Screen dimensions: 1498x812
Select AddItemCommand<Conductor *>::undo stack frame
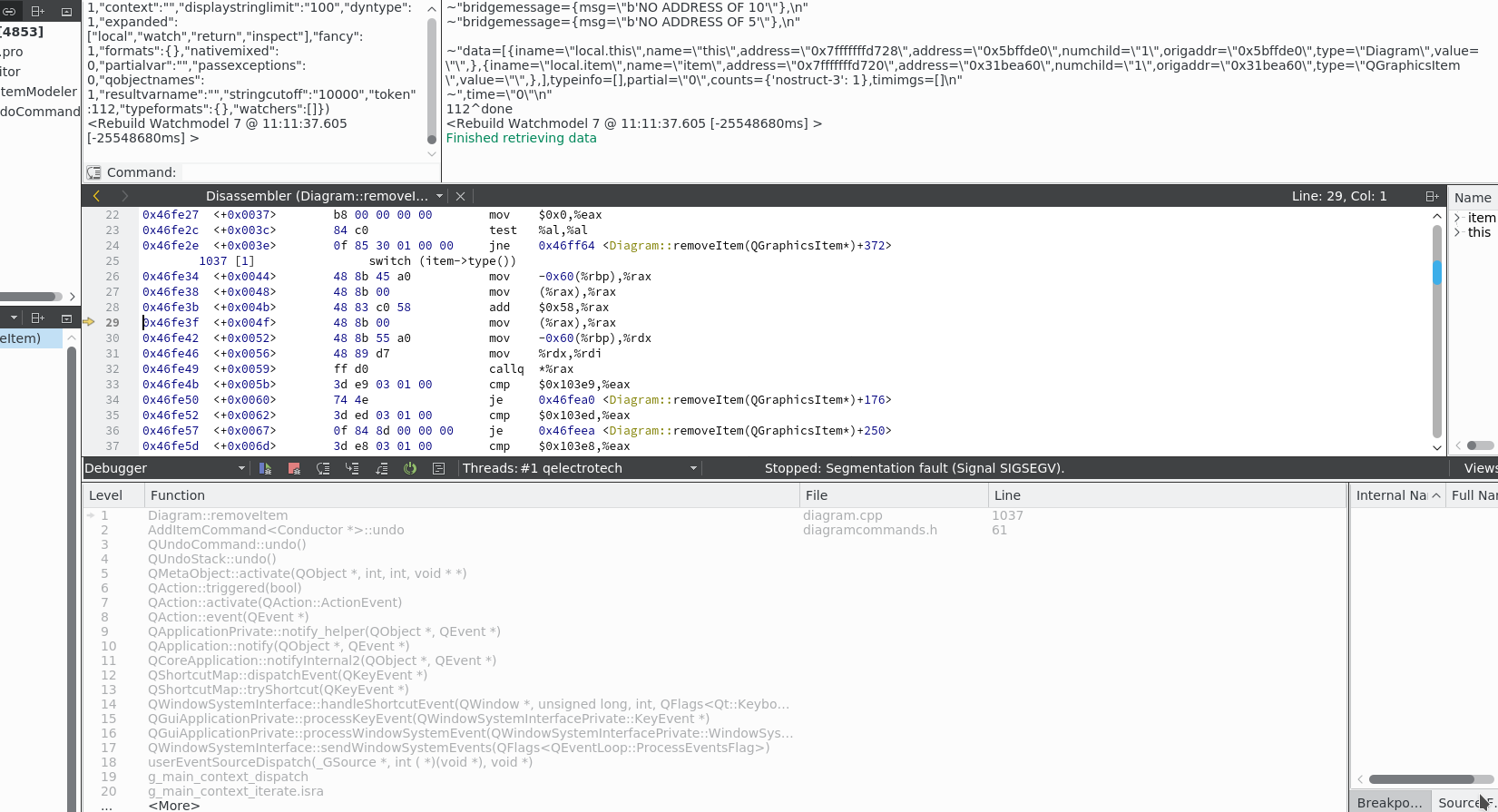click(276, 530)
